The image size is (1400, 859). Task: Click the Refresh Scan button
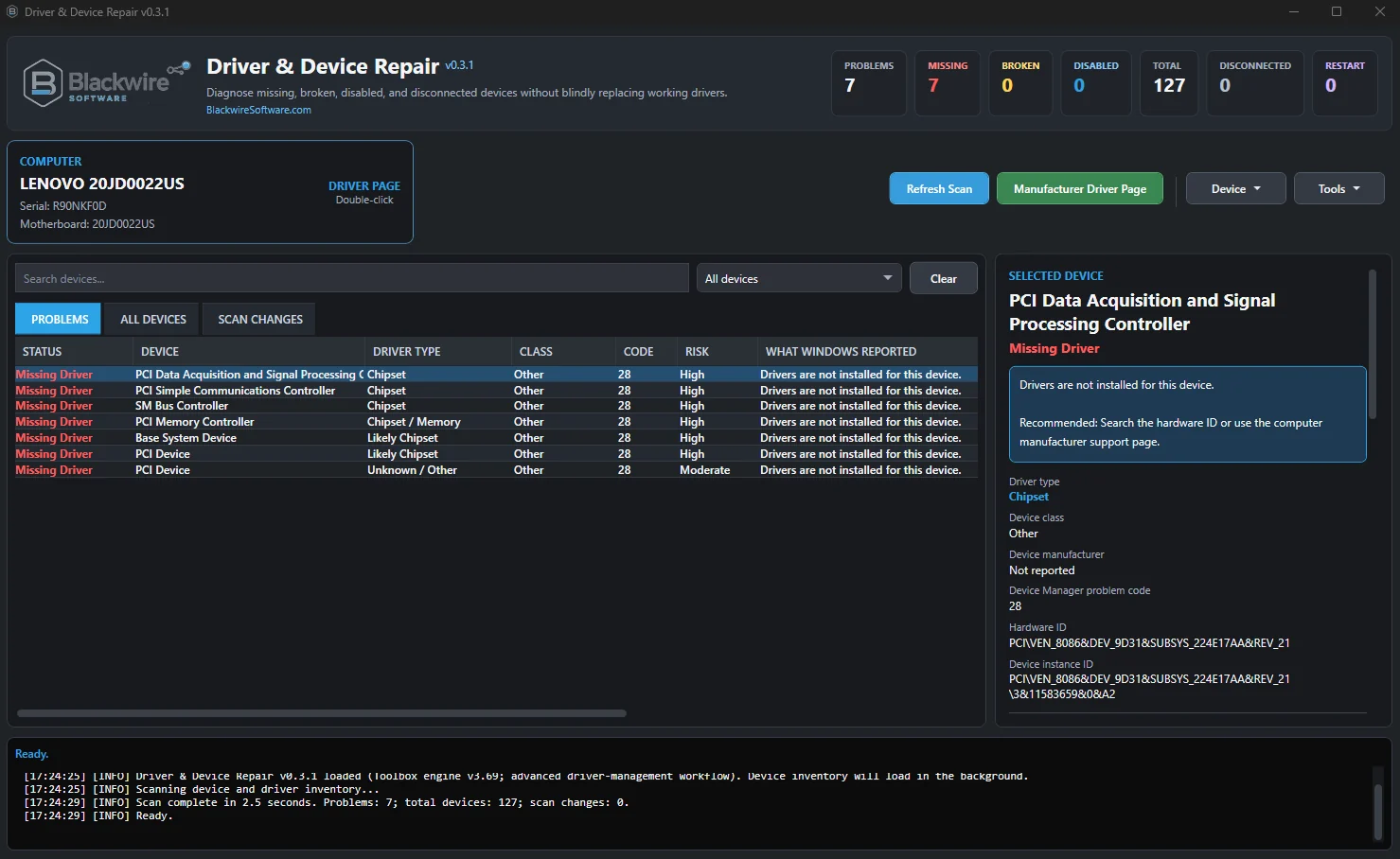coord(939,188)
